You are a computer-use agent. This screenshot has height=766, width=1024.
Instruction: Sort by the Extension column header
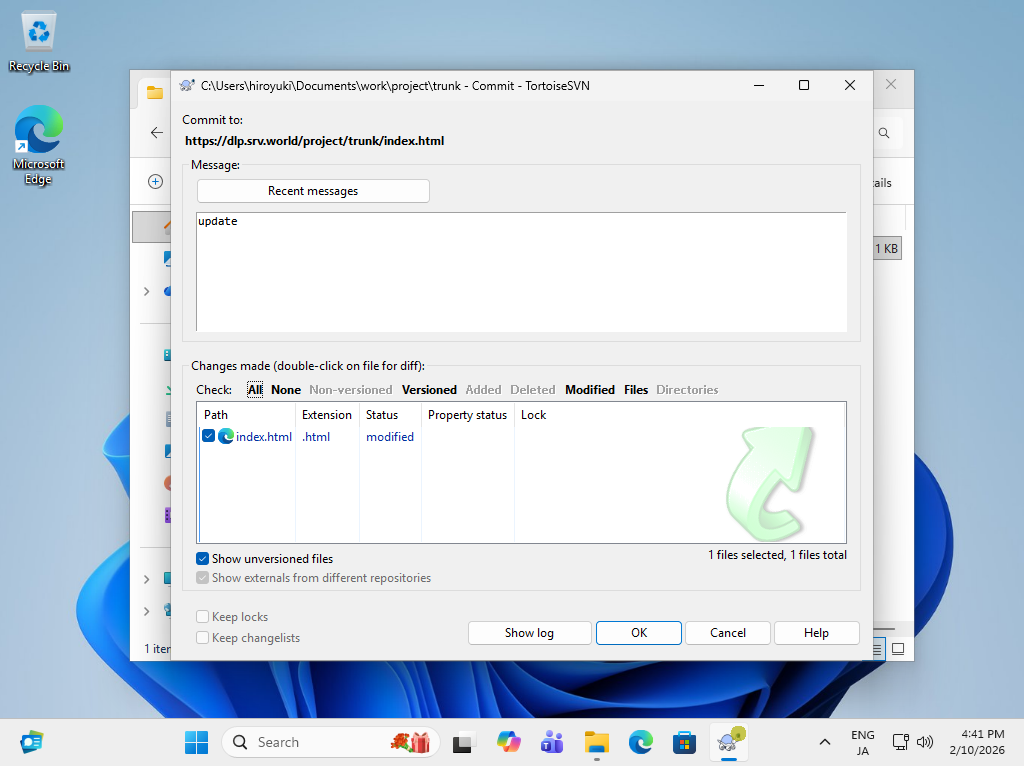tap(327, 415)
